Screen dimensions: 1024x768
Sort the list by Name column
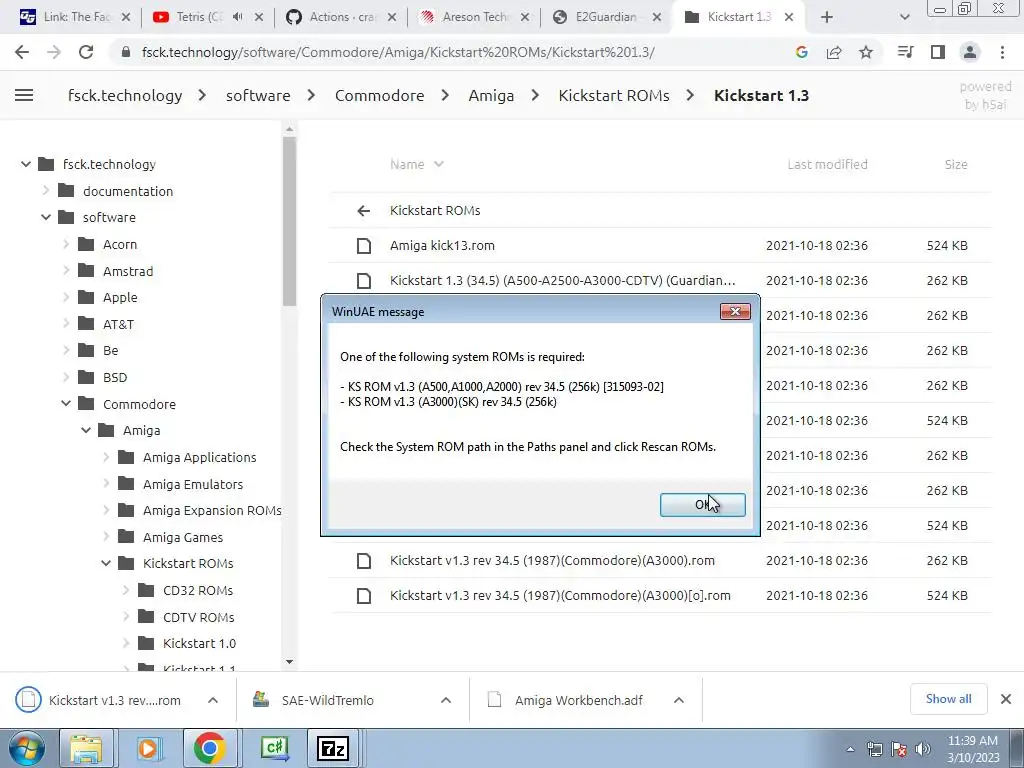click(417, 165)
